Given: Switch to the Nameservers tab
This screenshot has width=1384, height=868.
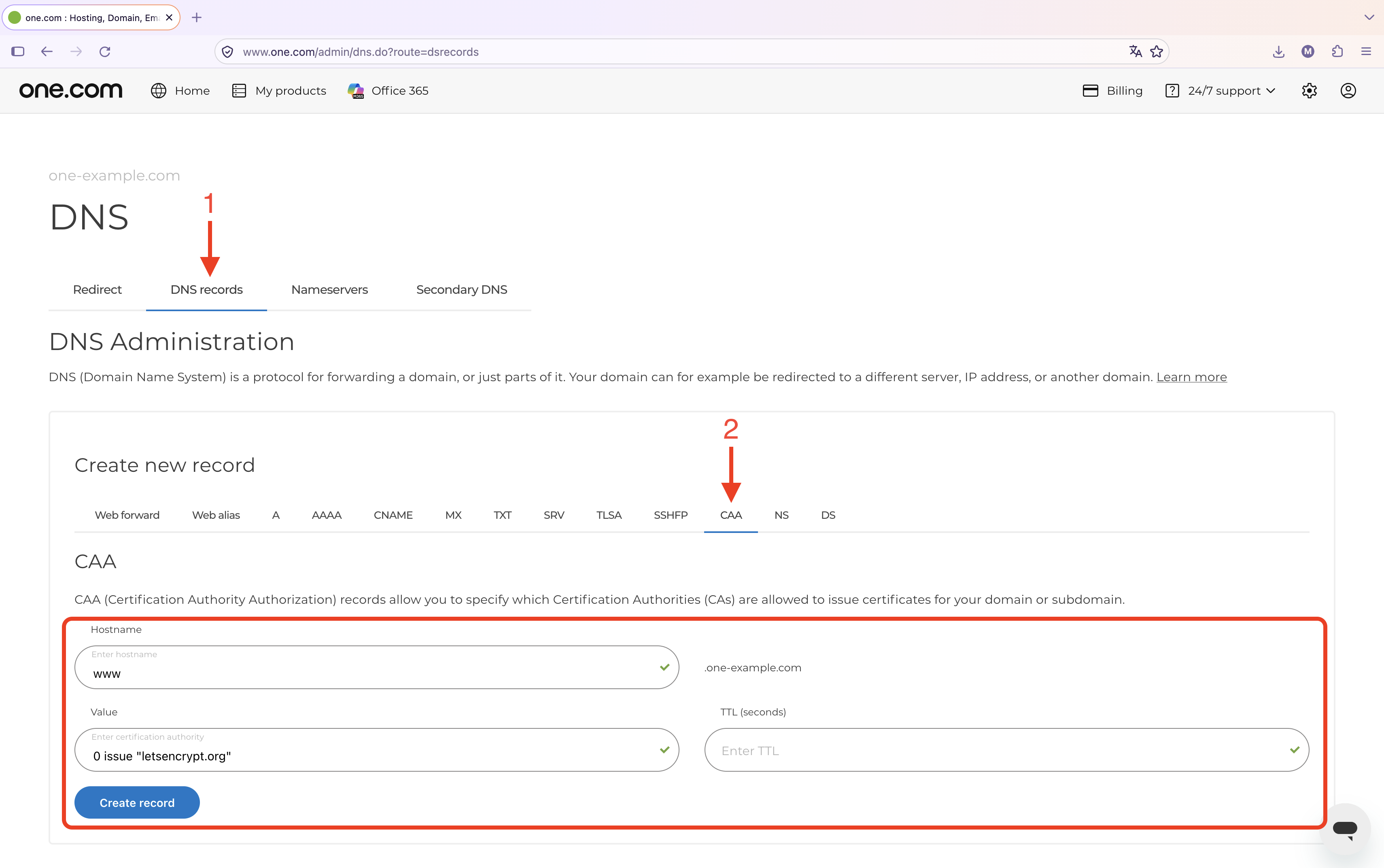Looking at the screenshot, I should 329,289.
